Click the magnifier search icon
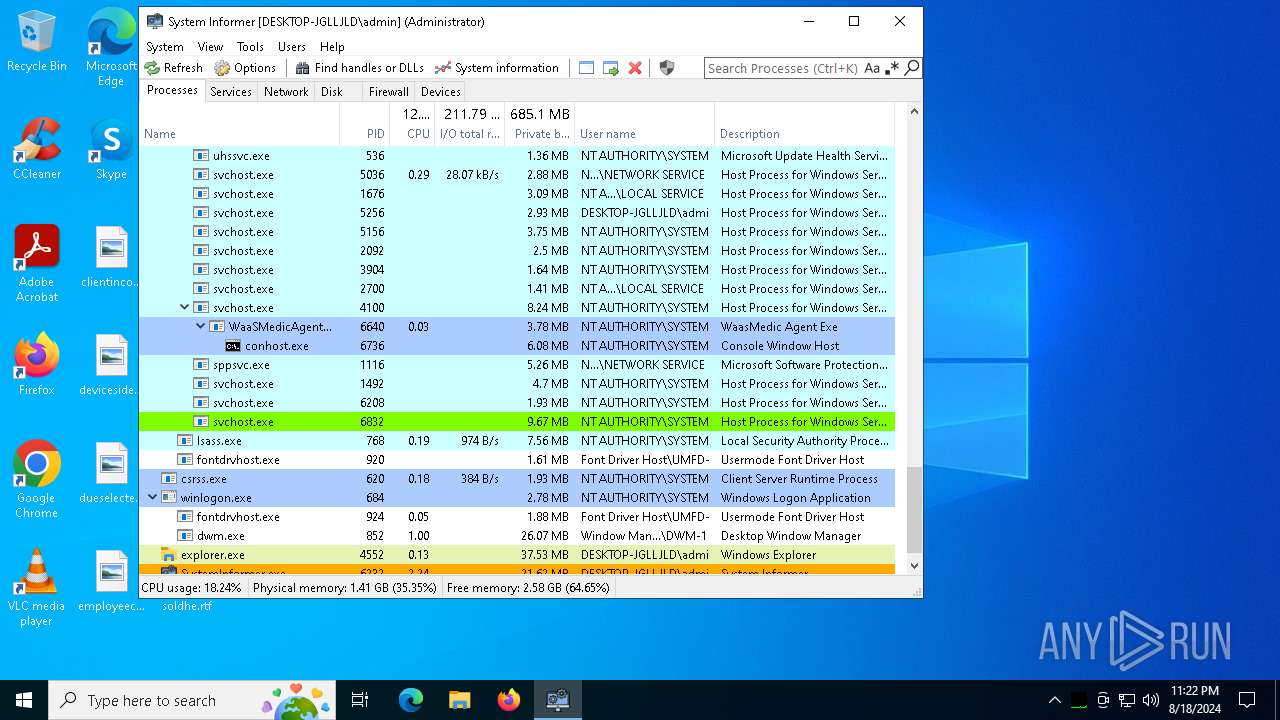This screenshot has width=1280, height=720. point(911,68)
